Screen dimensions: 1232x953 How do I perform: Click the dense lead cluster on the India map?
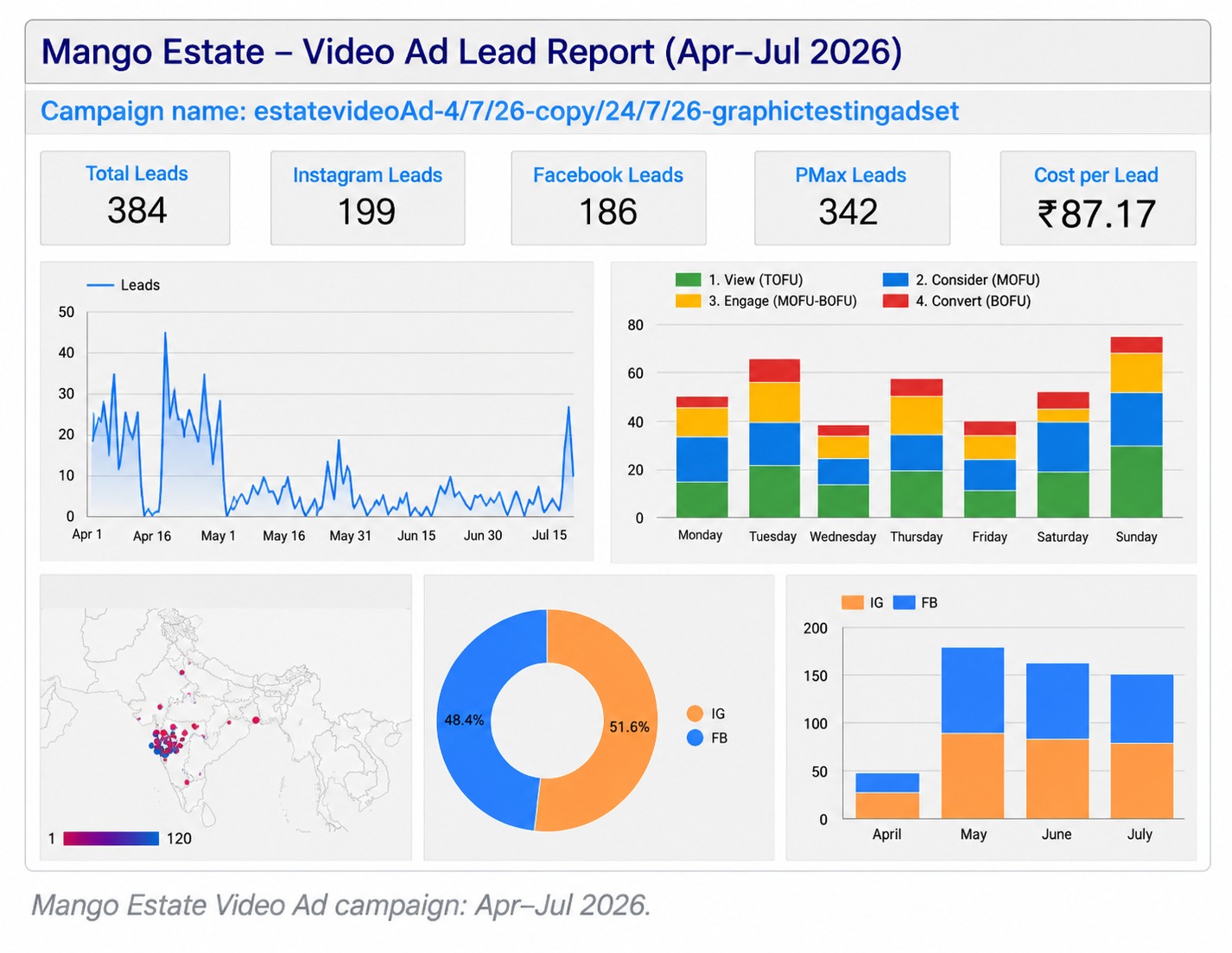[x=167, y=742]
